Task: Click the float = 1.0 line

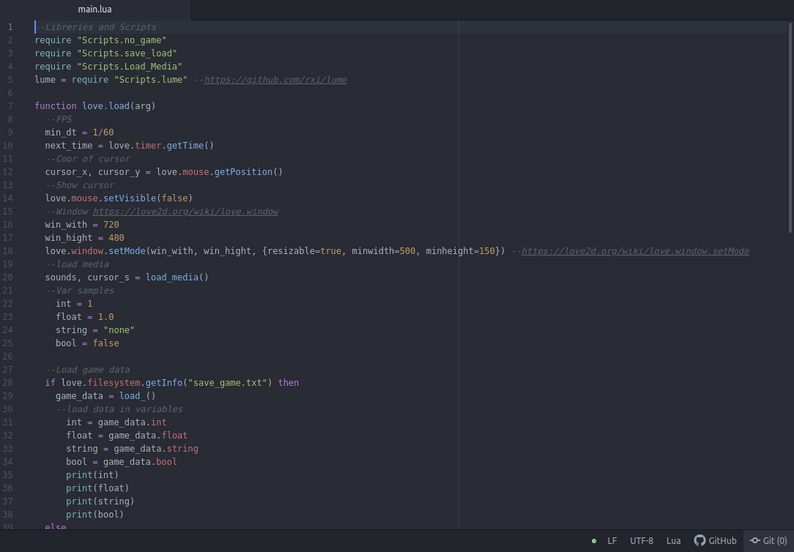Action: tap(85, 317)
